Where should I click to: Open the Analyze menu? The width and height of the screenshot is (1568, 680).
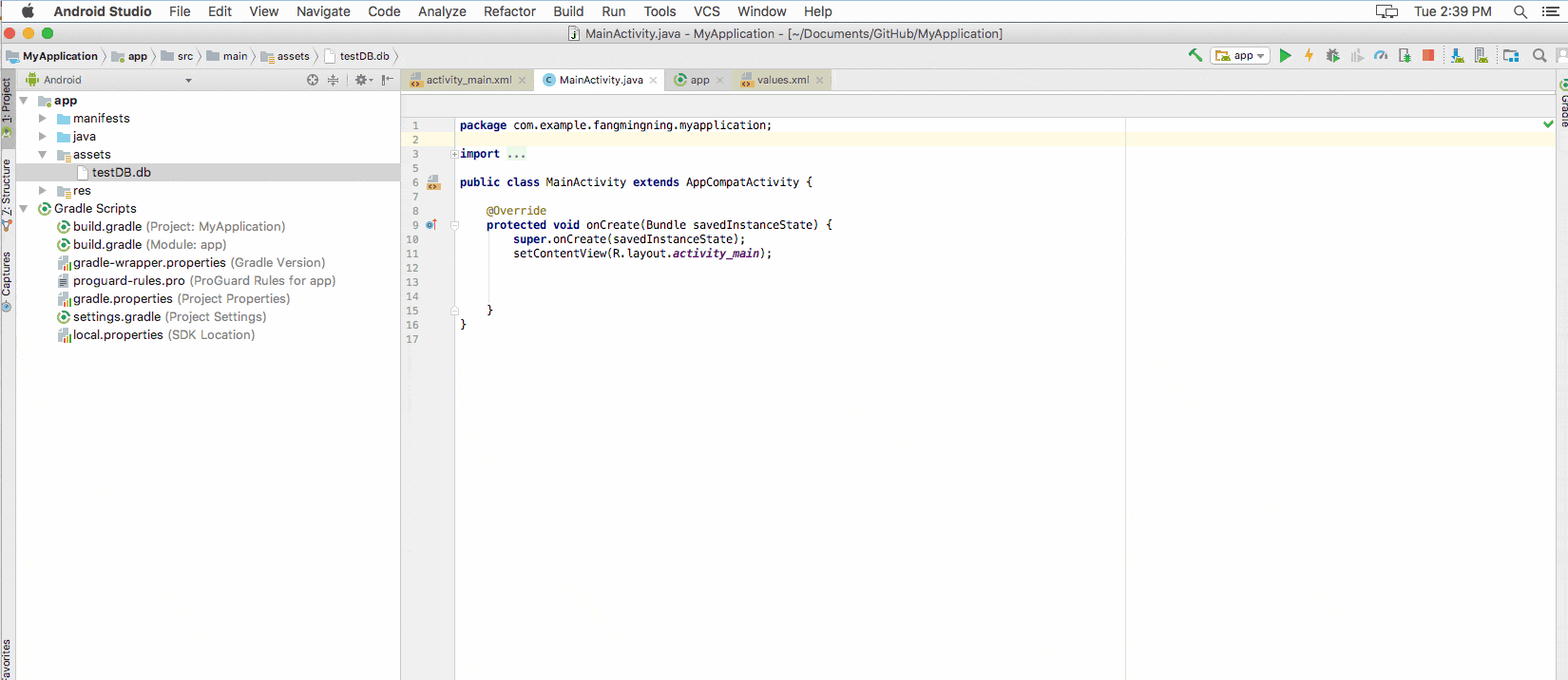point(442,11)
